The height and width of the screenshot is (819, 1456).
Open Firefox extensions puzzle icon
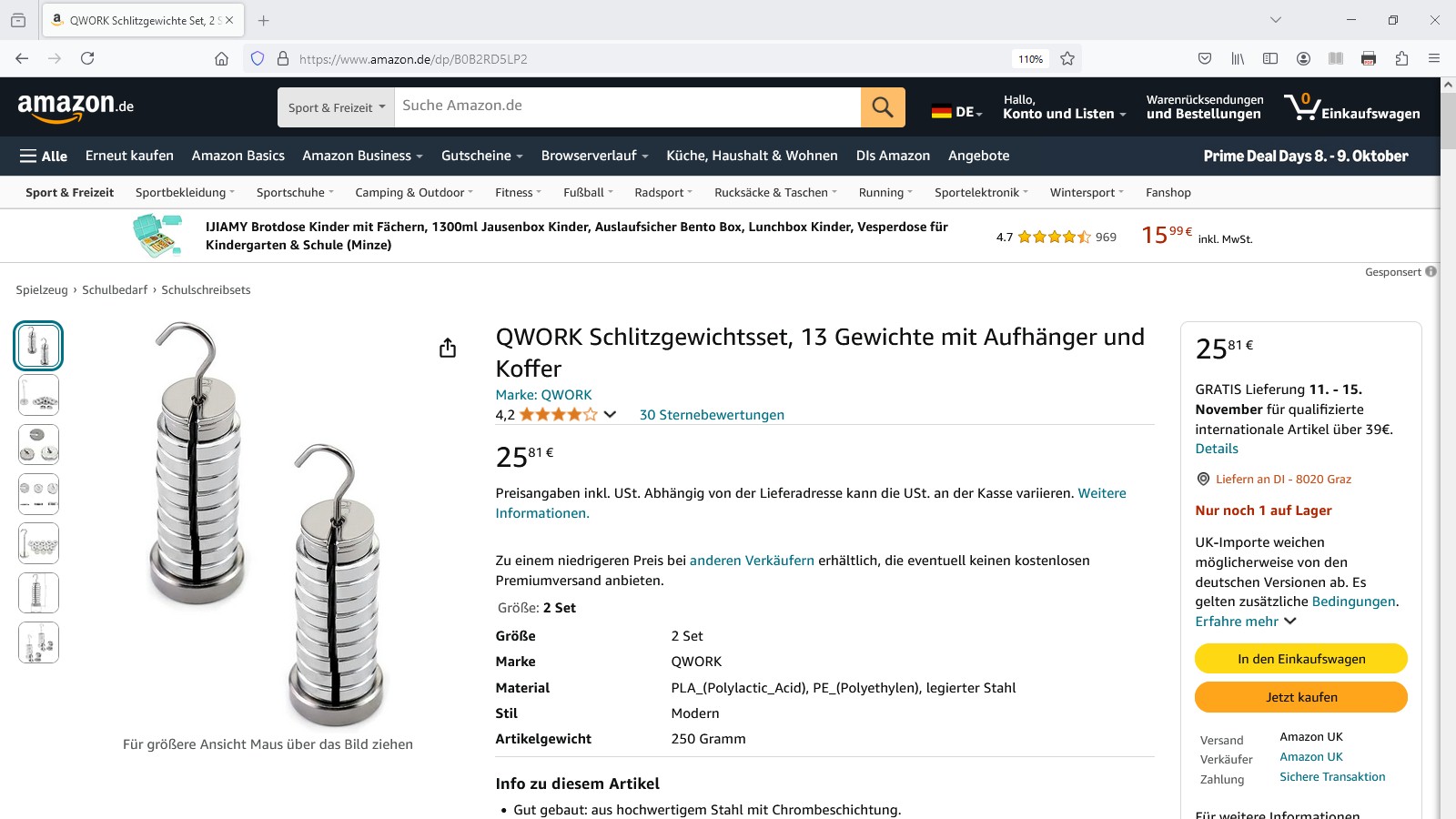tap(1401, 58)
